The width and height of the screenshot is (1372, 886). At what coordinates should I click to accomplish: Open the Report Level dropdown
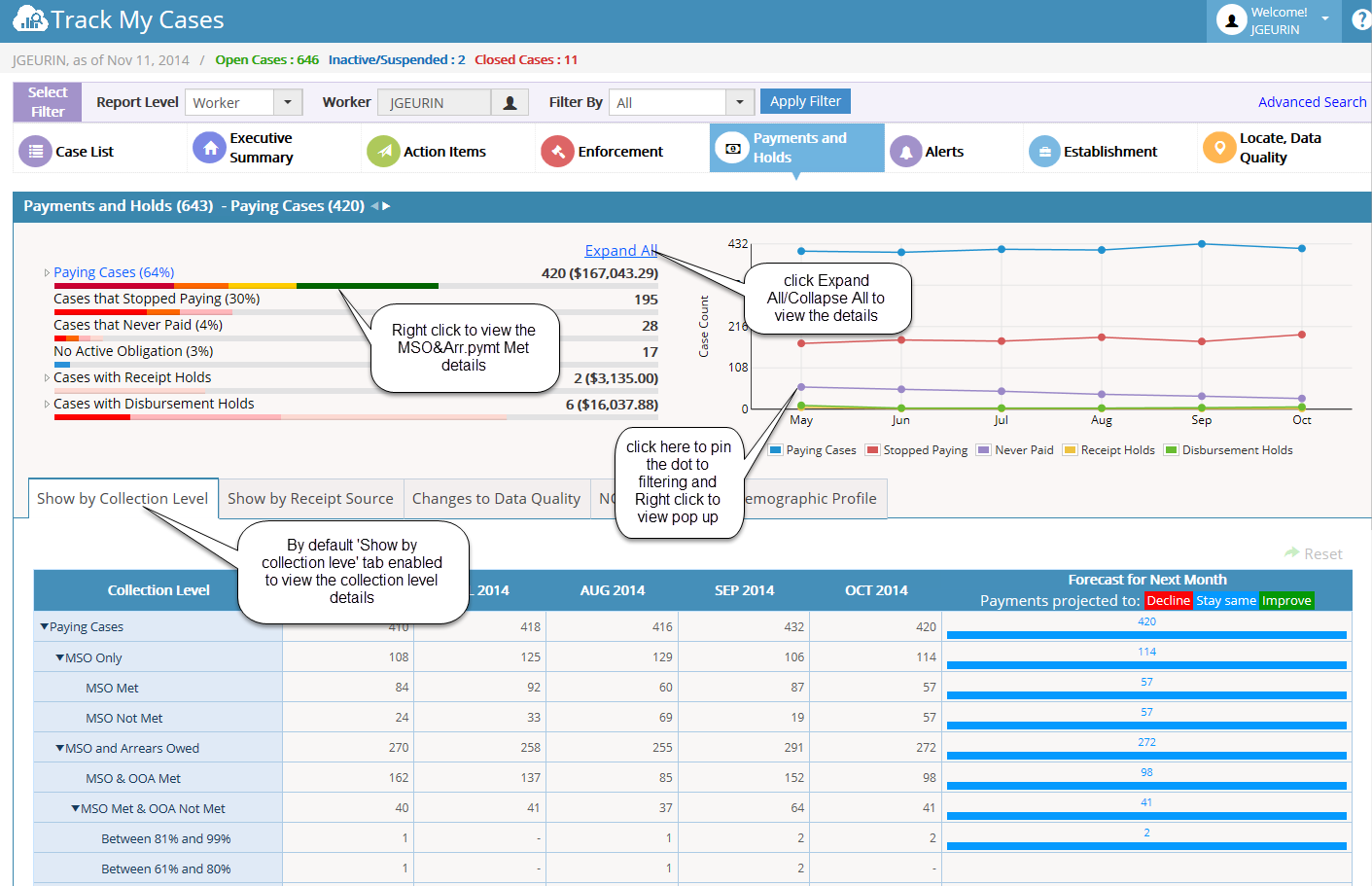tap(288, 102)
